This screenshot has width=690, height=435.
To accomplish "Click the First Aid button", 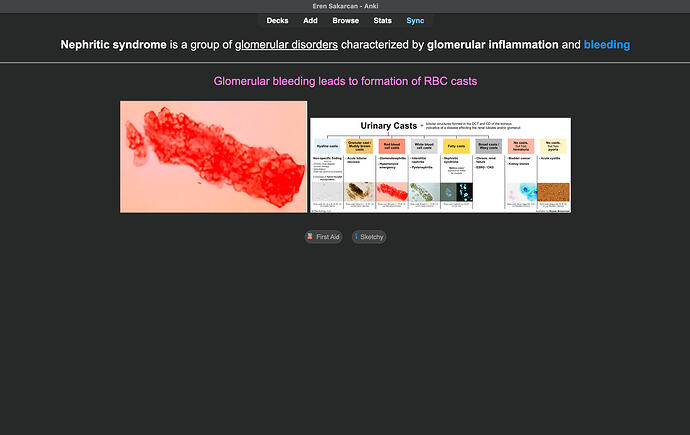I will point(323,237).
